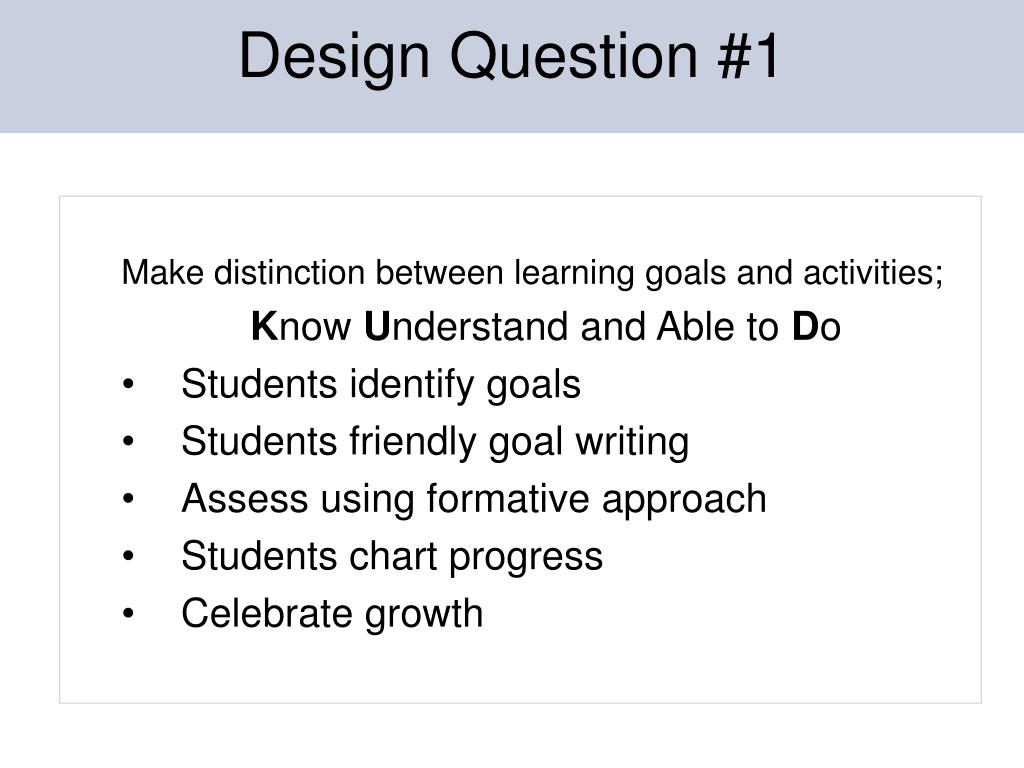Viewport: 1024px width, 768px height.
Task: Click the blue title banner background
Action: (x=512, y=66)
